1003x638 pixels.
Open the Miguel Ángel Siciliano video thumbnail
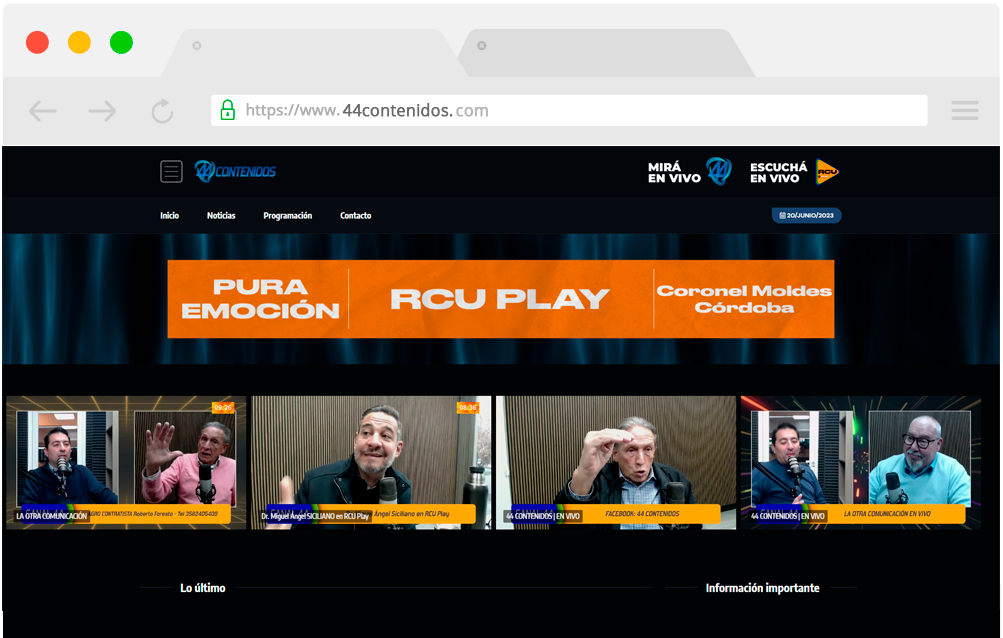(371, 462)
